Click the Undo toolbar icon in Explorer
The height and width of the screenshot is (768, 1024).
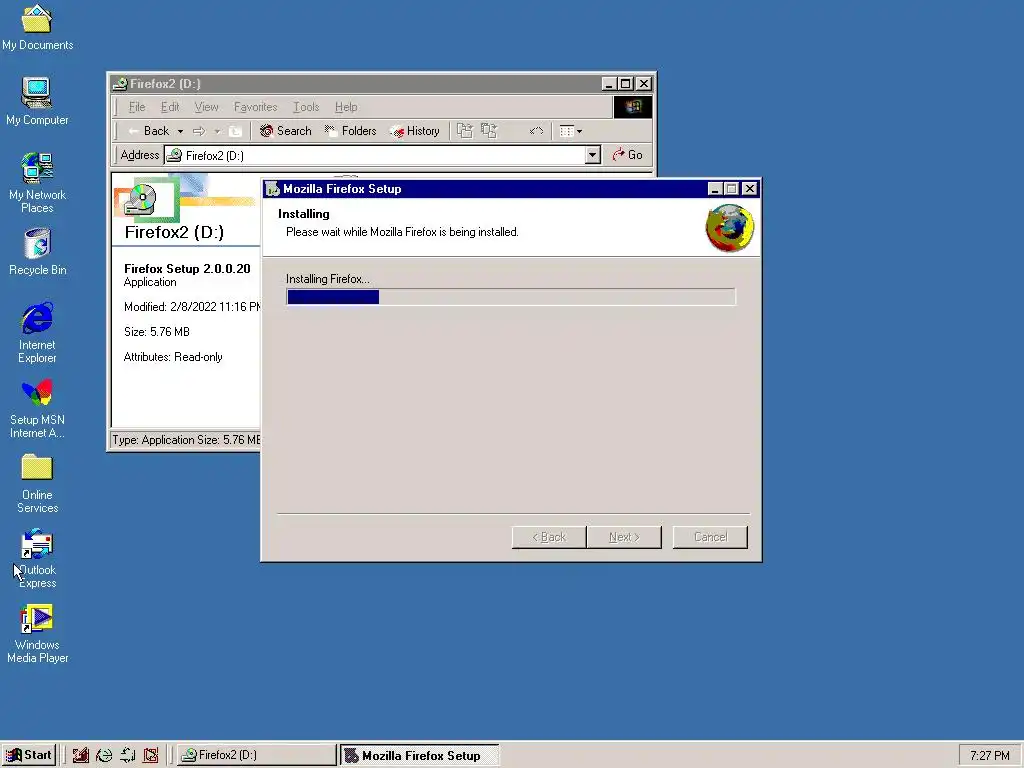tap(536, 131)
